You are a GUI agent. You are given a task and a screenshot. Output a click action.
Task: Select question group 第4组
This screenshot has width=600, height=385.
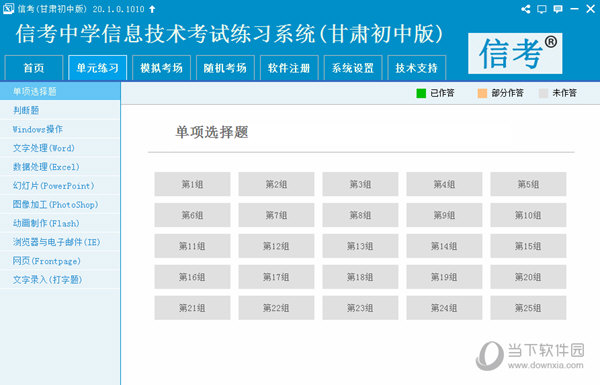tap(444, 184)
